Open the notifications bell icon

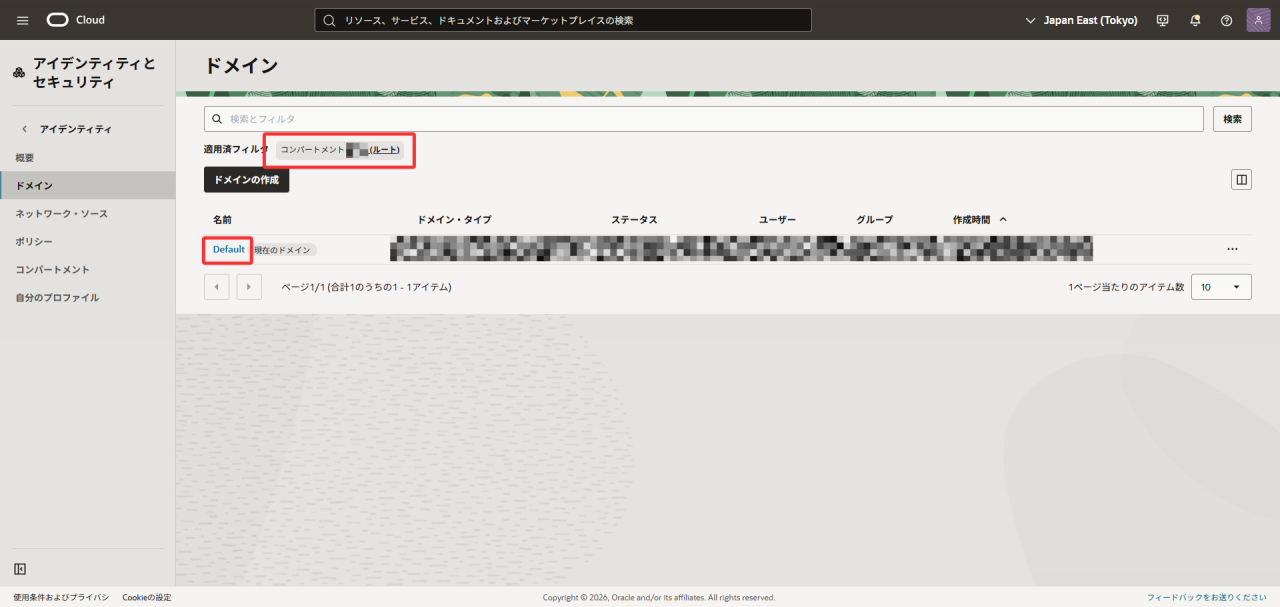click(x=1195, y=20)
